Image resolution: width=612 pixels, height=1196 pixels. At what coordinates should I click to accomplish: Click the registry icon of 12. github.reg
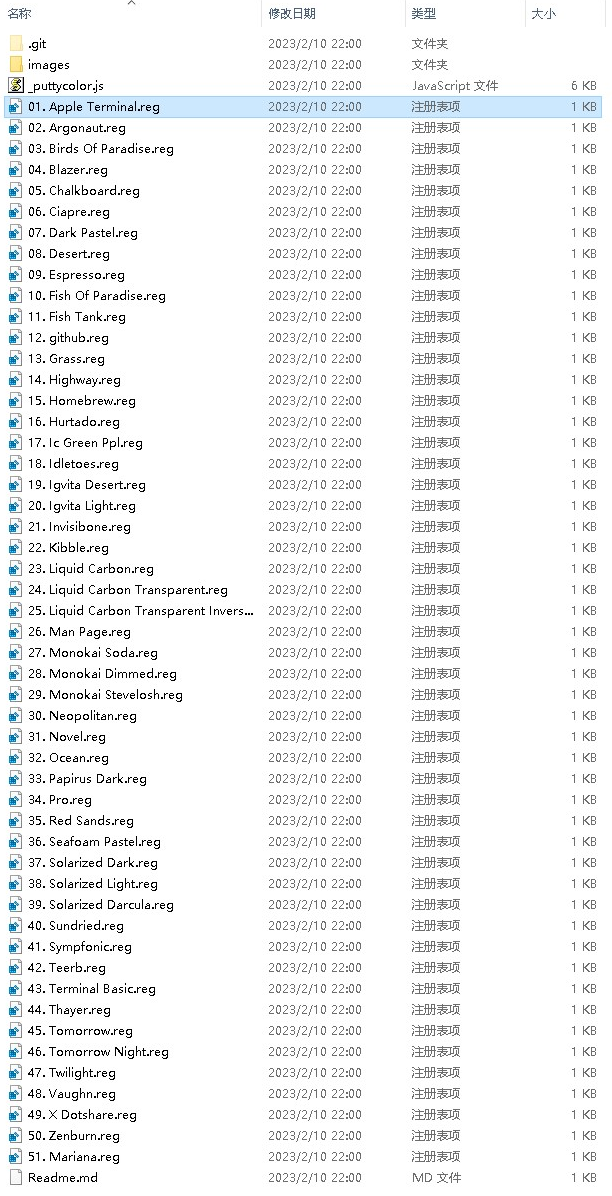tap(16, 337)
